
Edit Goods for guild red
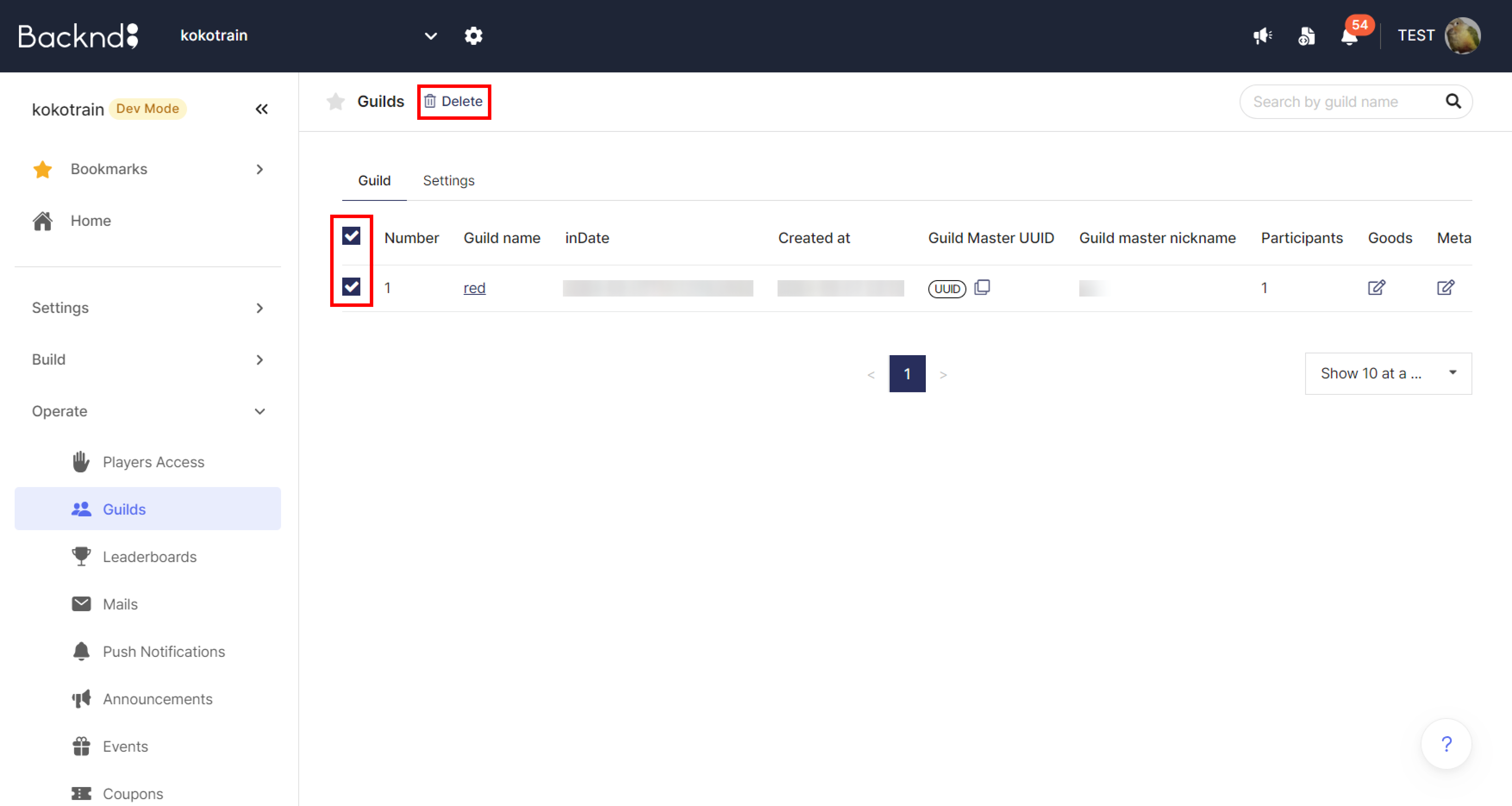pyautogui.click(x=1376, y=288)
